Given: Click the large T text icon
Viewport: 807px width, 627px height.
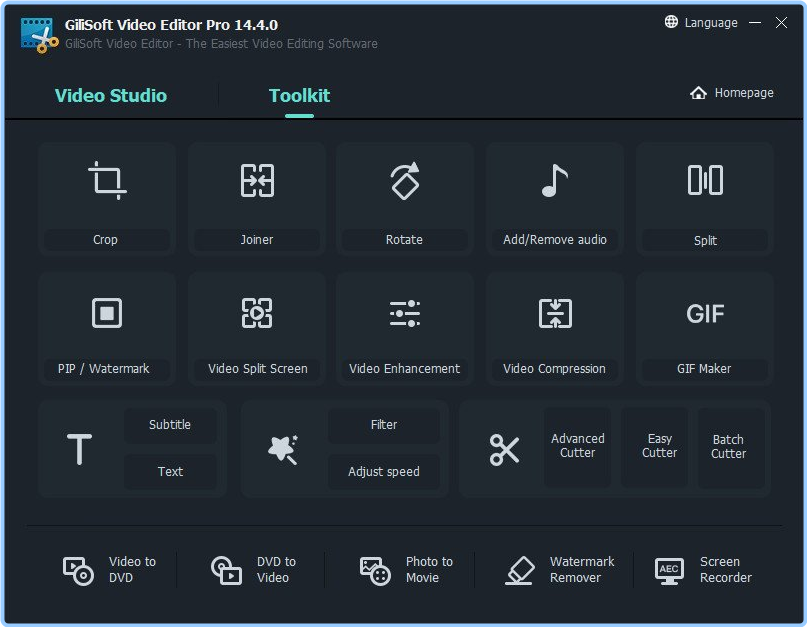Looking at the screenshot, I should [x=79, y=449].
